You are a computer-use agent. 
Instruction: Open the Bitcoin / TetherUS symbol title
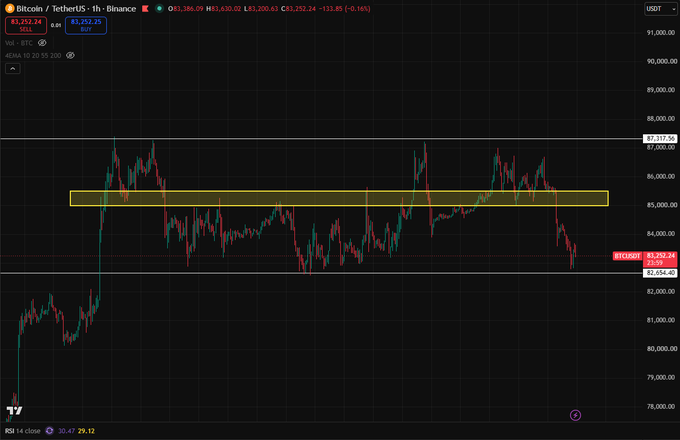(x=76, y=8)
